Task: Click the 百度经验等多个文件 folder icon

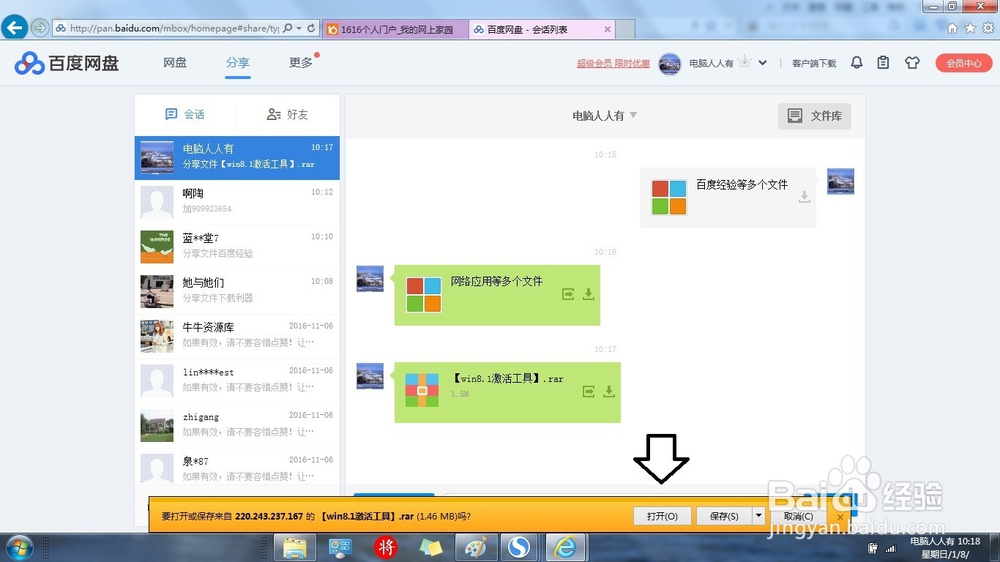Action: pyautogui.click(x=668, y=197)
